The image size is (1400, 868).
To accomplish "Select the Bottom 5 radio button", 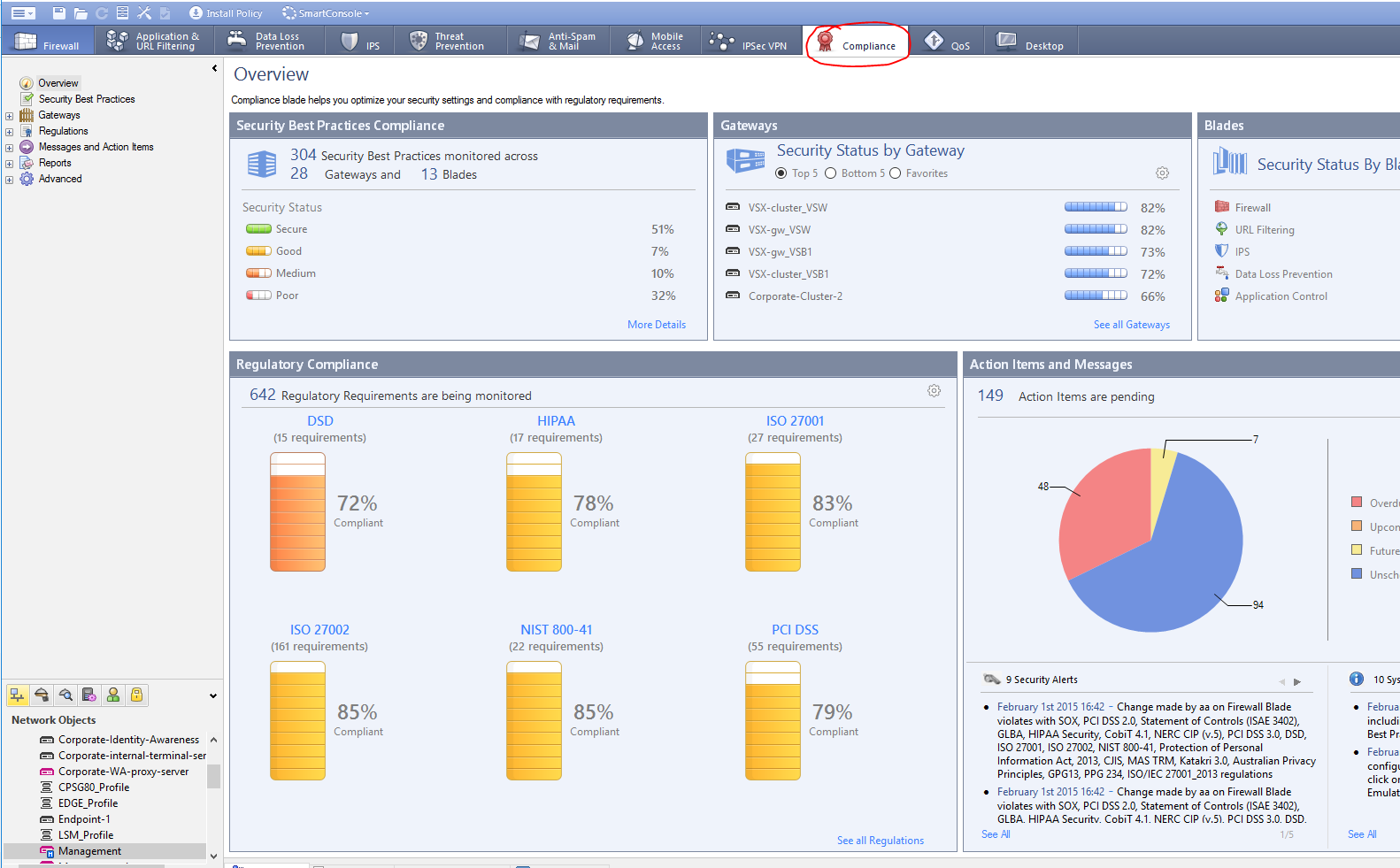I will [830, 173].
